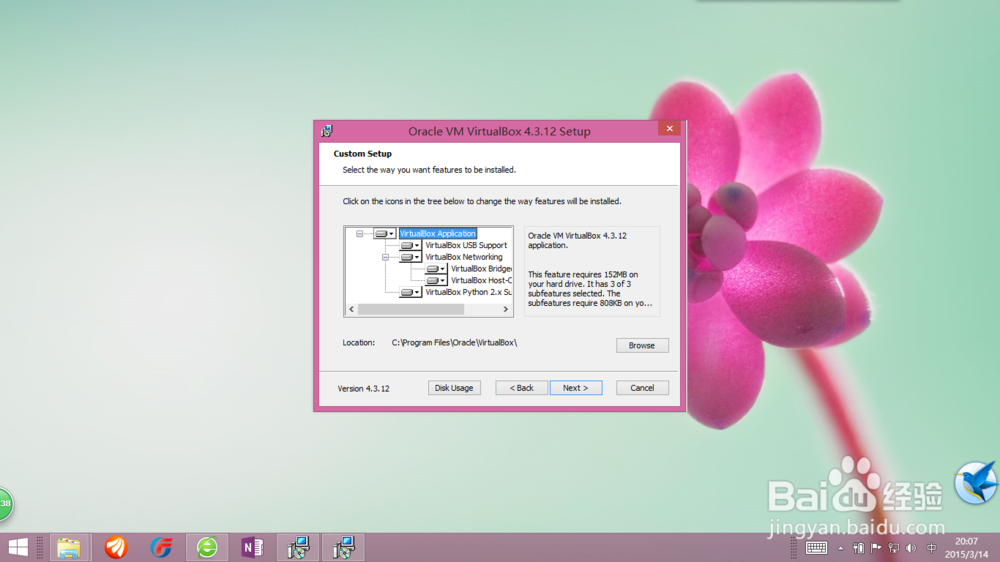1000x562 pixels.
Task: Toggle the Chinese IME indicator in tray
Action: click(932, 548)
